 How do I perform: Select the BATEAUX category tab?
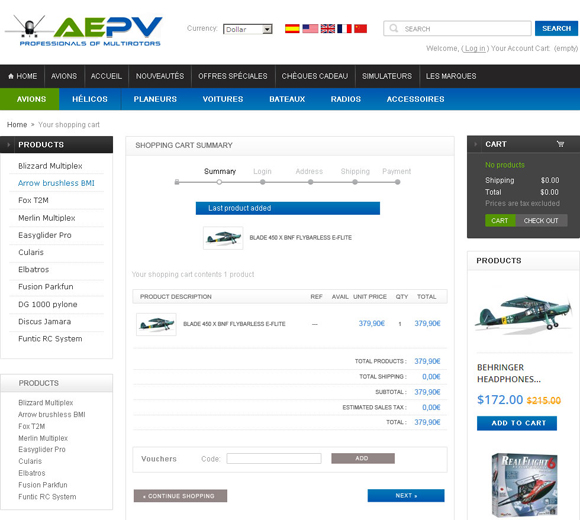click(x=287, y=99)
